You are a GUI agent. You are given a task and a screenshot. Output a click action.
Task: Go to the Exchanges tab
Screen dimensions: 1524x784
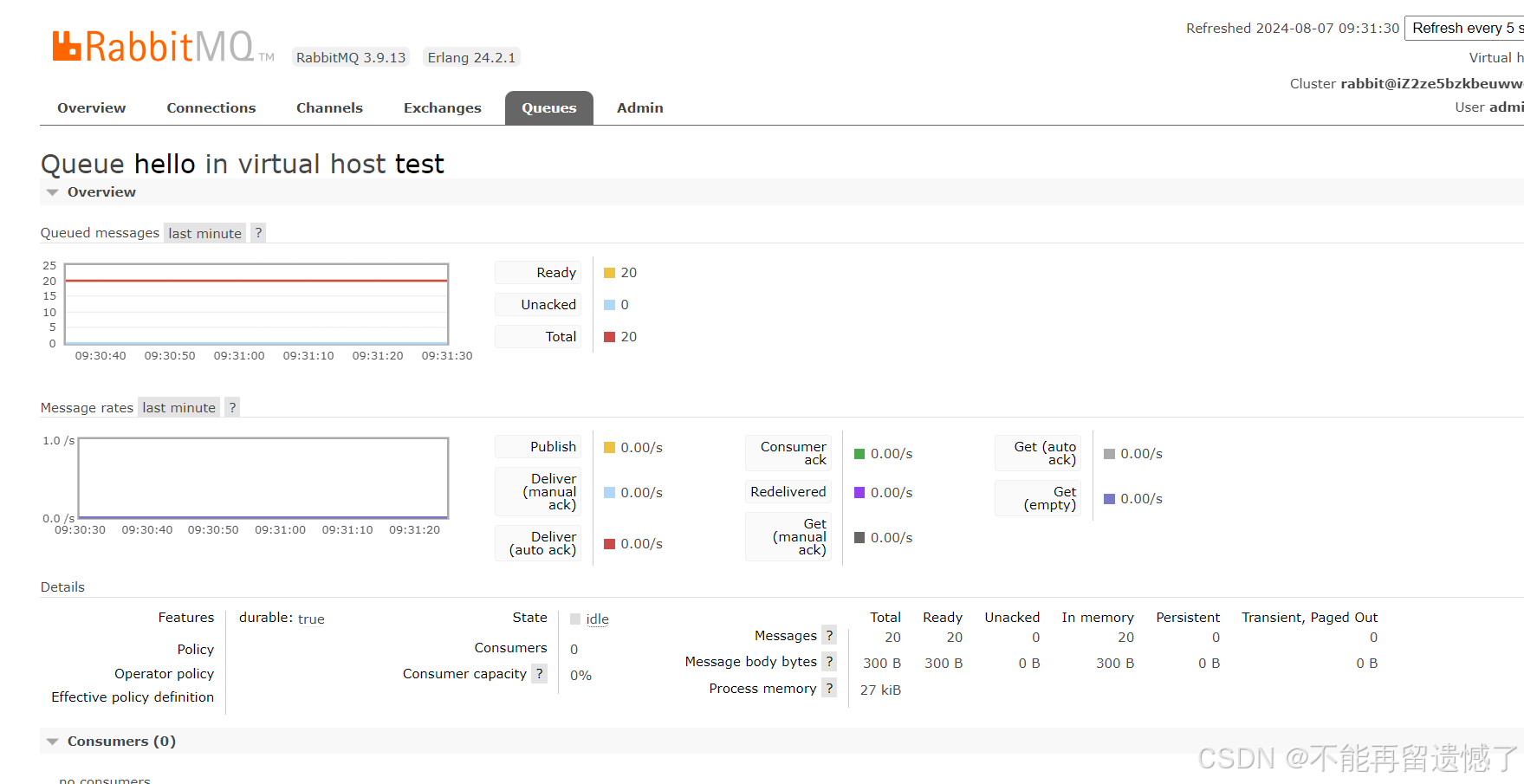pos(442,107)
